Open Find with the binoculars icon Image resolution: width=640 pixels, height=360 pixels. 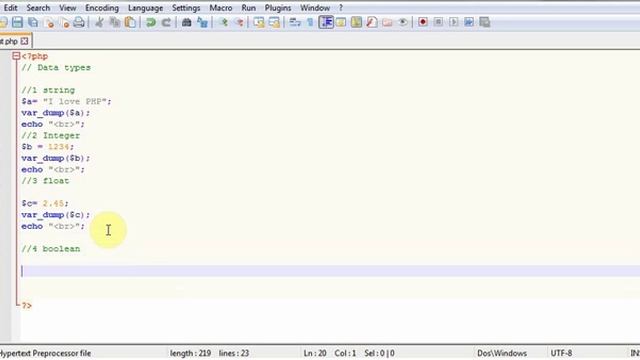[x=187, y=22]
